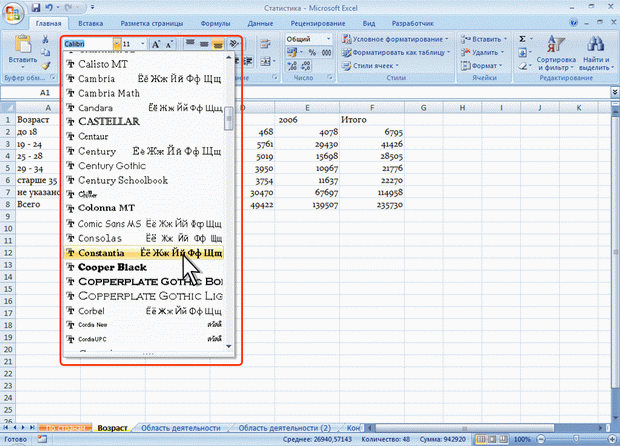
Task: Click the Cut scissors icon
Action: tap(45, 39)
